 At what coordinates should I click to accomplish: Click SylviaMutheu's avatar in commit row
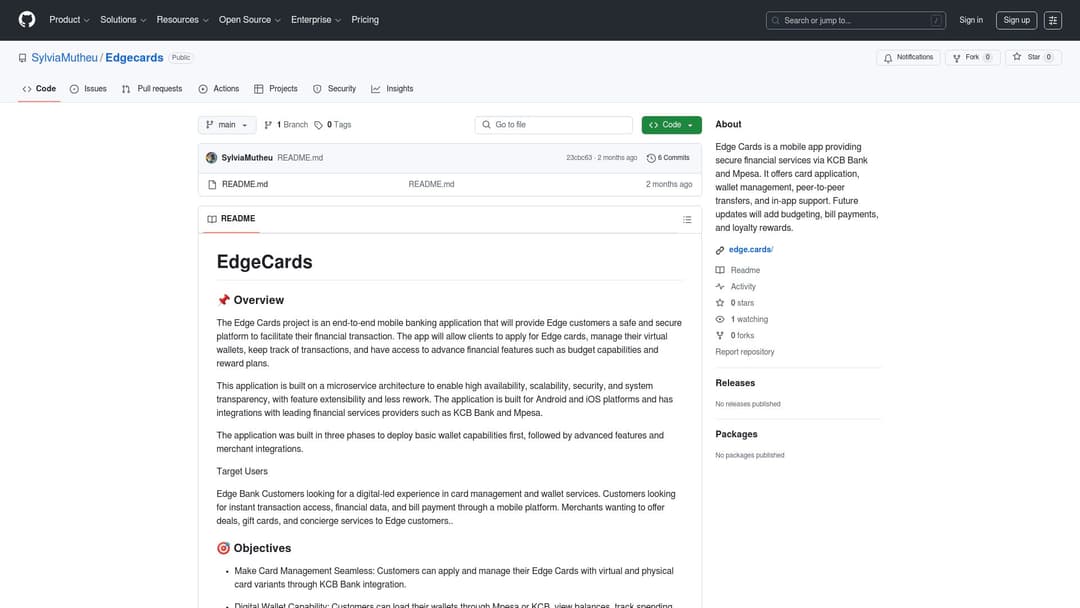[211, 158]
